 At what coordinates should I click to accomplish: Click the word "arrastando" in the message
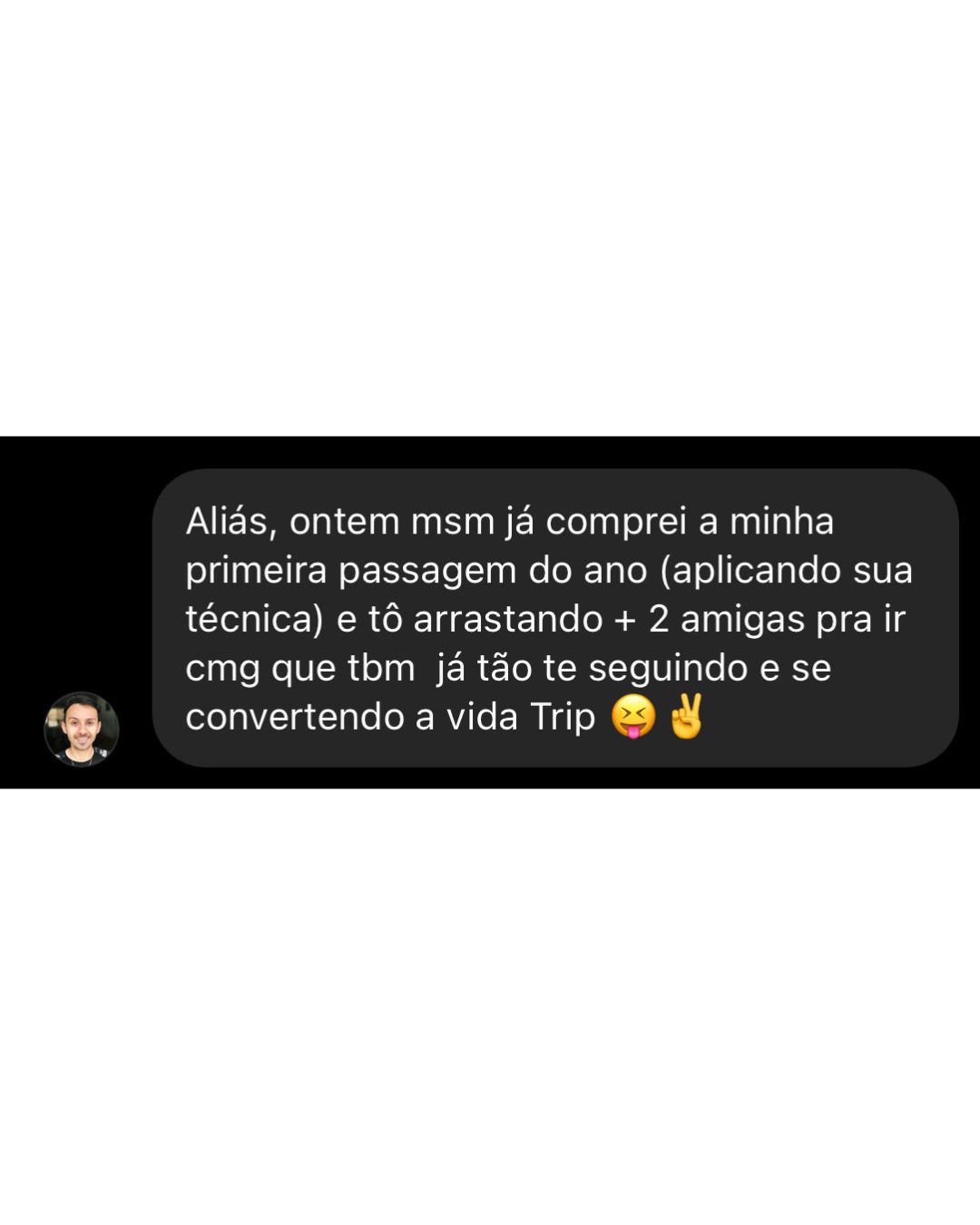point(508,620)
